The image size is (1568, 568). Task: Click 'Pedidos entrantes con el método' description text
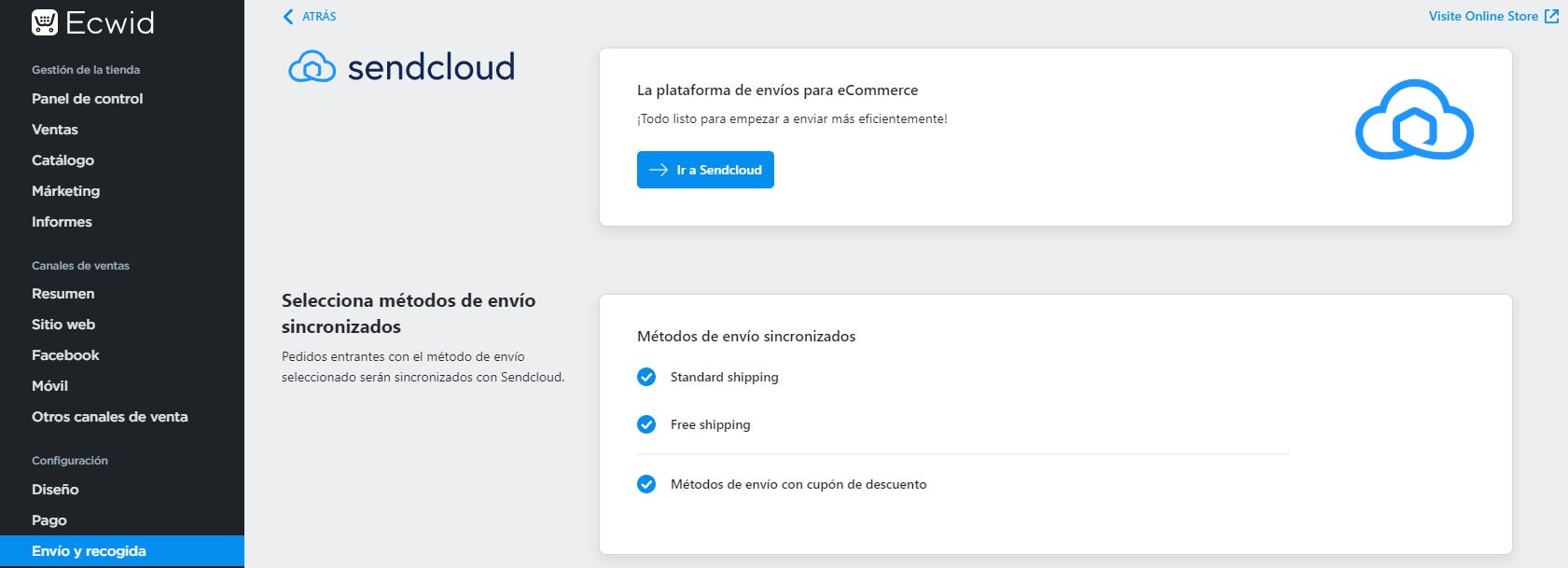(423, 367)
